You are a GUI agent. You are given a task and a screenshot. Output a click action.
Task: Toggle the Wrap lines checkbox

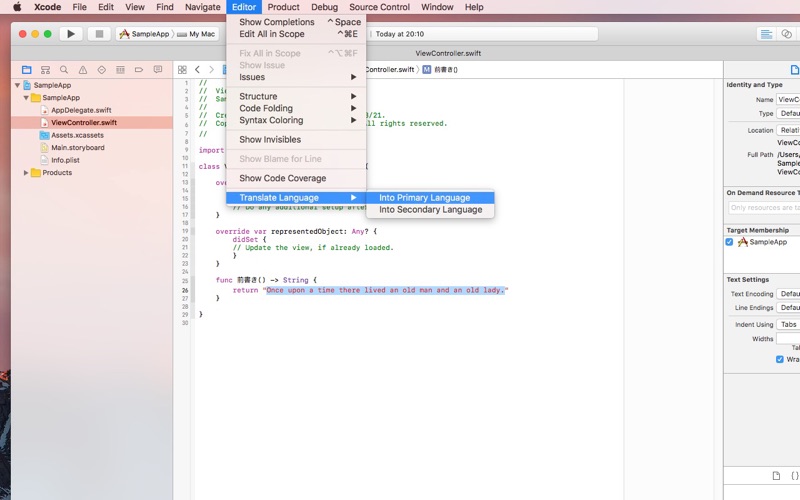[780, 359]
